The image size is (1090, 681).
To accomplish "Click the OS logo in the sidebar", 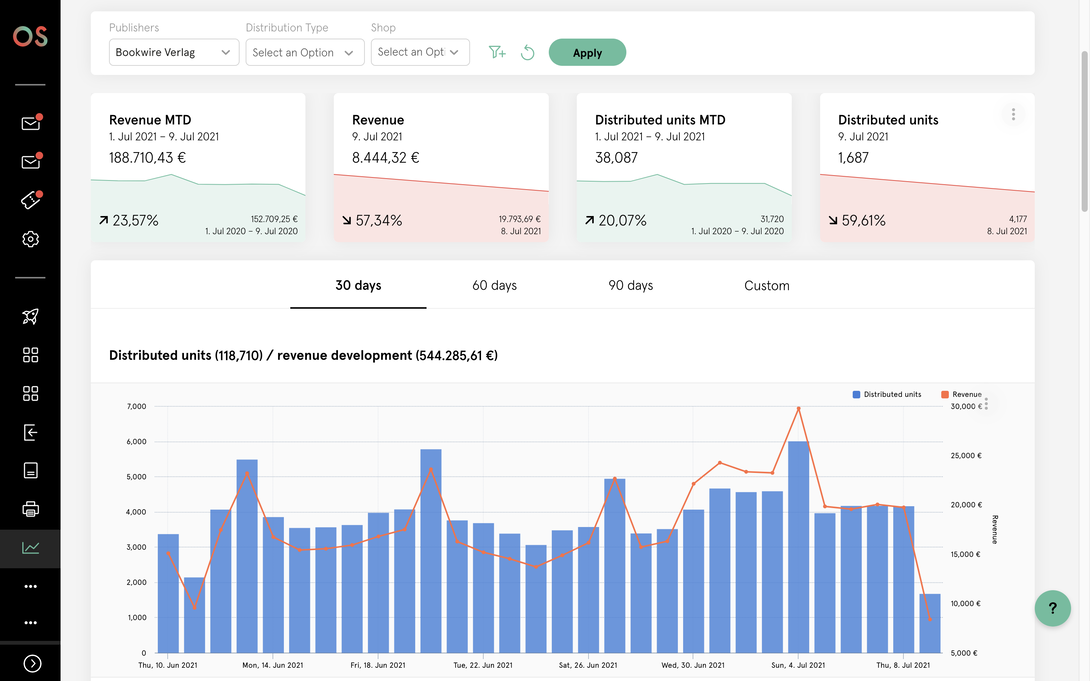I will click(30, 36).
